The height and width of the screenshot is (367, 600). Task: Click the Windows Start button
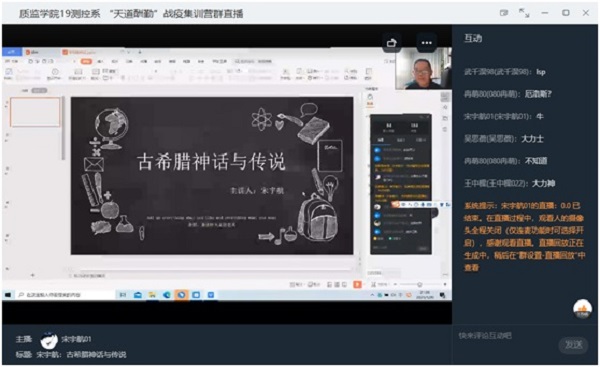(x=8, y=295)
